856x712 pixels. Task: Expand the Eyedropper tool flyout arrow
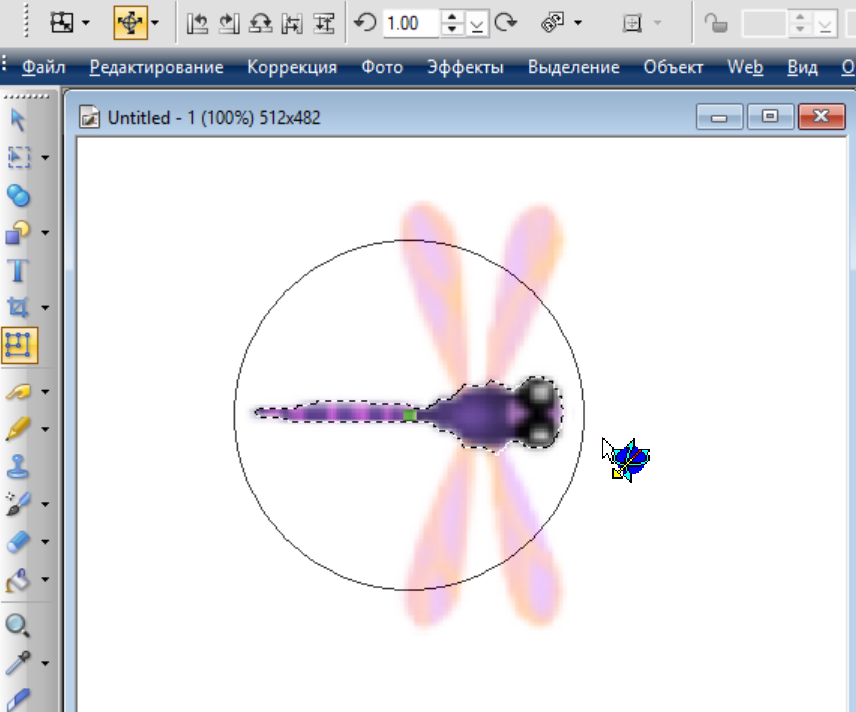point(45,663)
